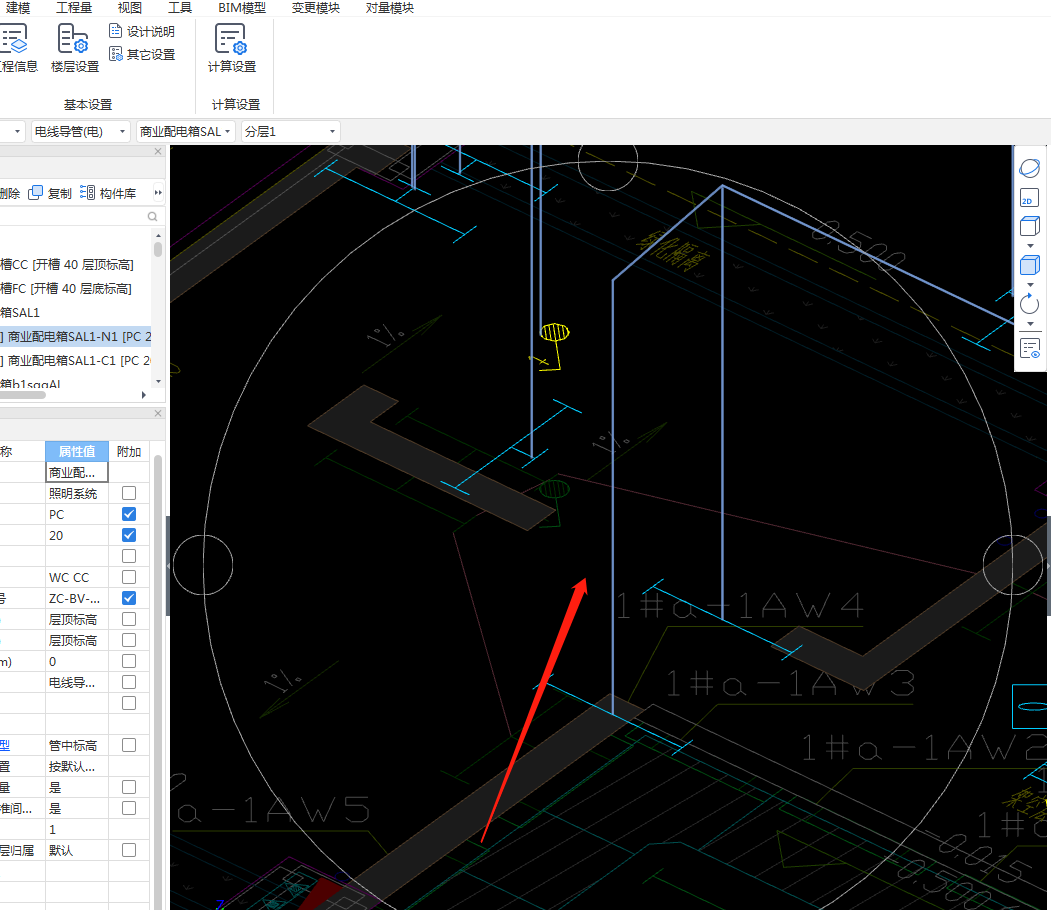The width and height of the screenshot is (1051, 910).
Task: Open 计算设置 calculation settings icon
Action: coord(231,48)
